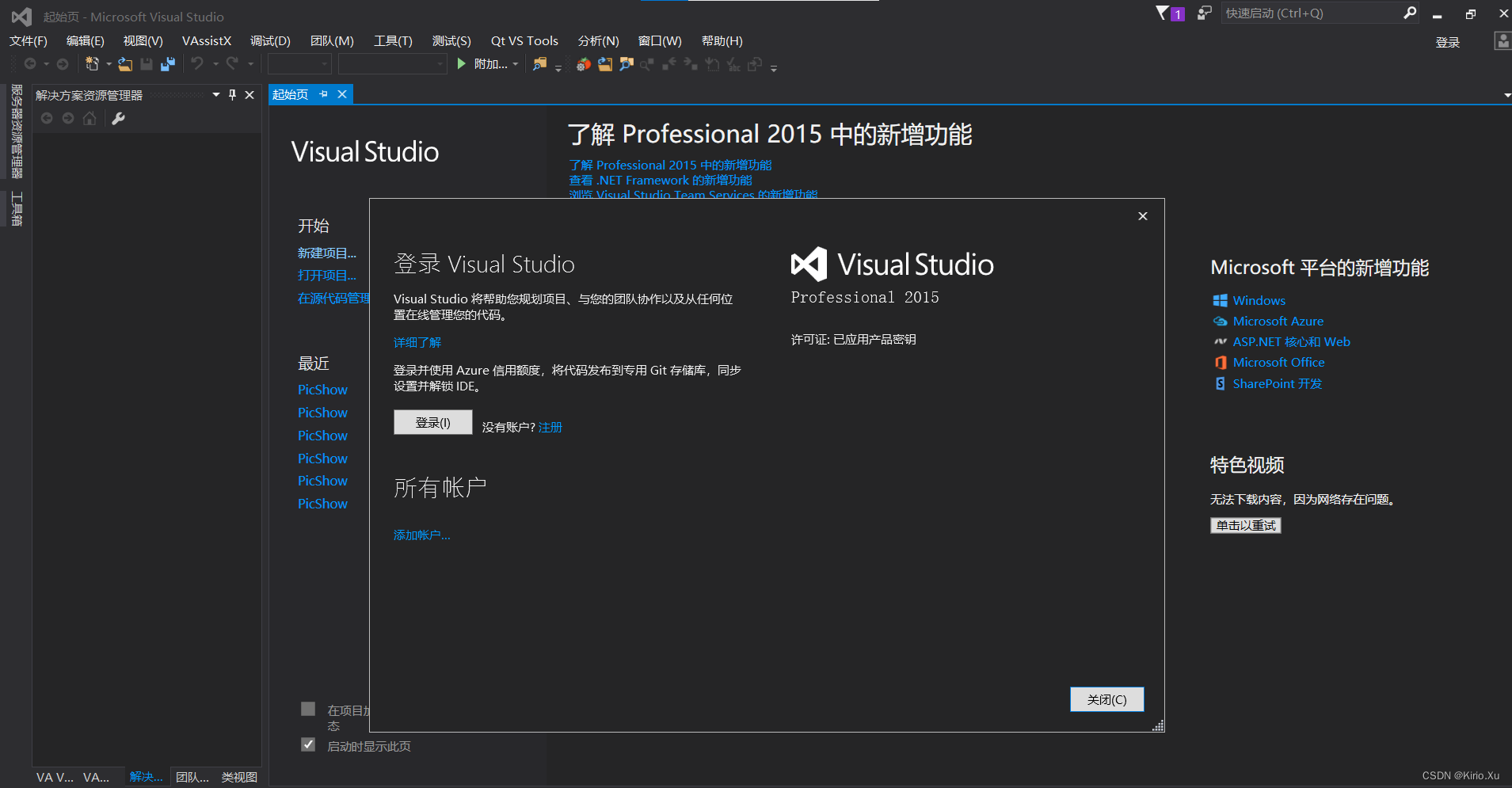Click the Navigate Forward toolbar arrow
This screenshot has height=788, width=1512.
pos(63,64)
